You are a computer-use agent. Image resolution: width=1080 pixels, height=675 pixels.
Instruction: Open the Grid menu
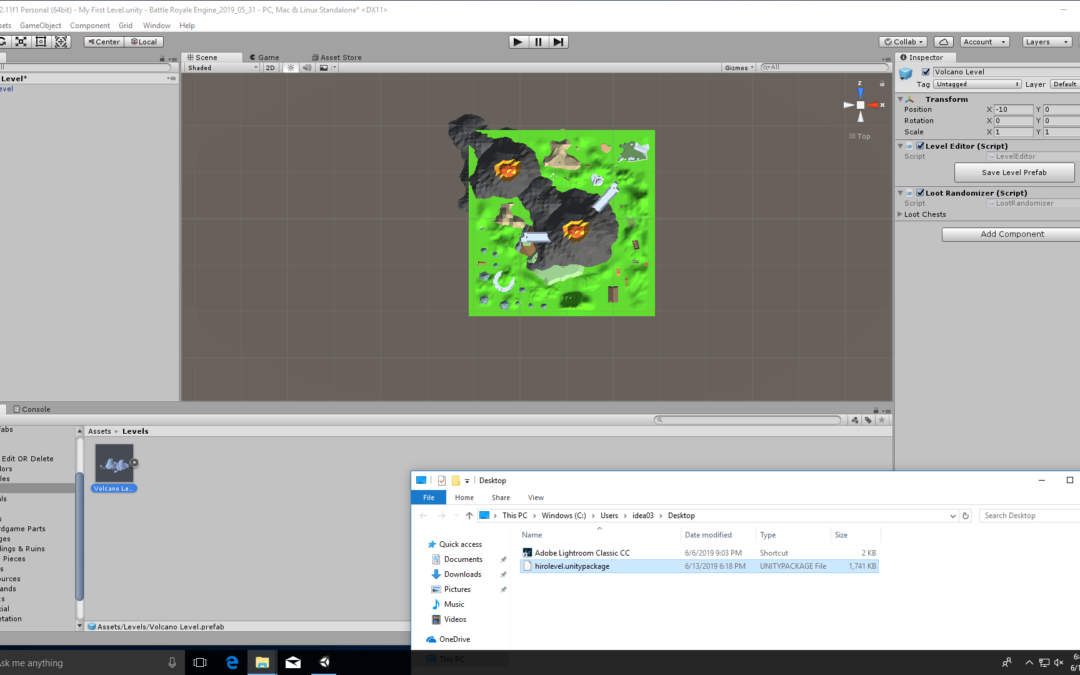point(125,25)
